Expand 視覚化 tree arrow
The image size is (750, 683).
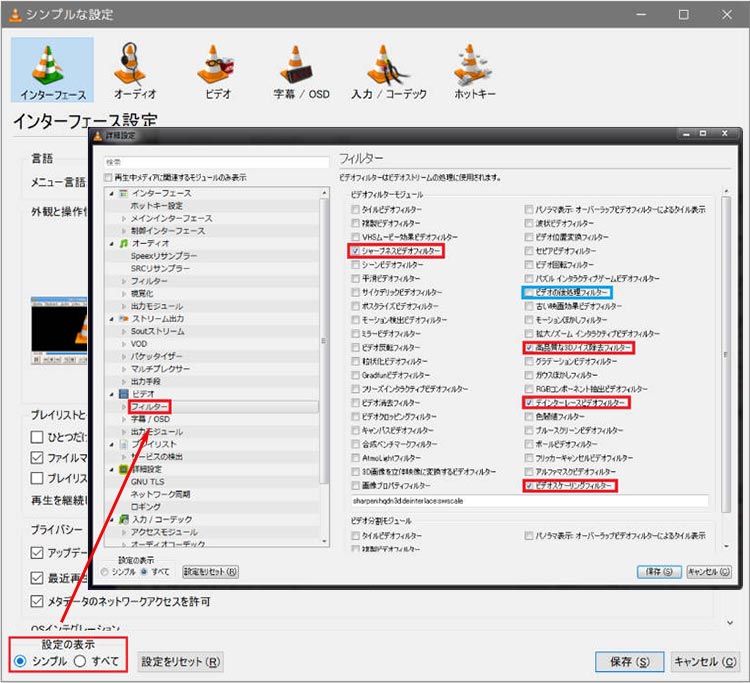pyautogui.click(x=124, y=294)
